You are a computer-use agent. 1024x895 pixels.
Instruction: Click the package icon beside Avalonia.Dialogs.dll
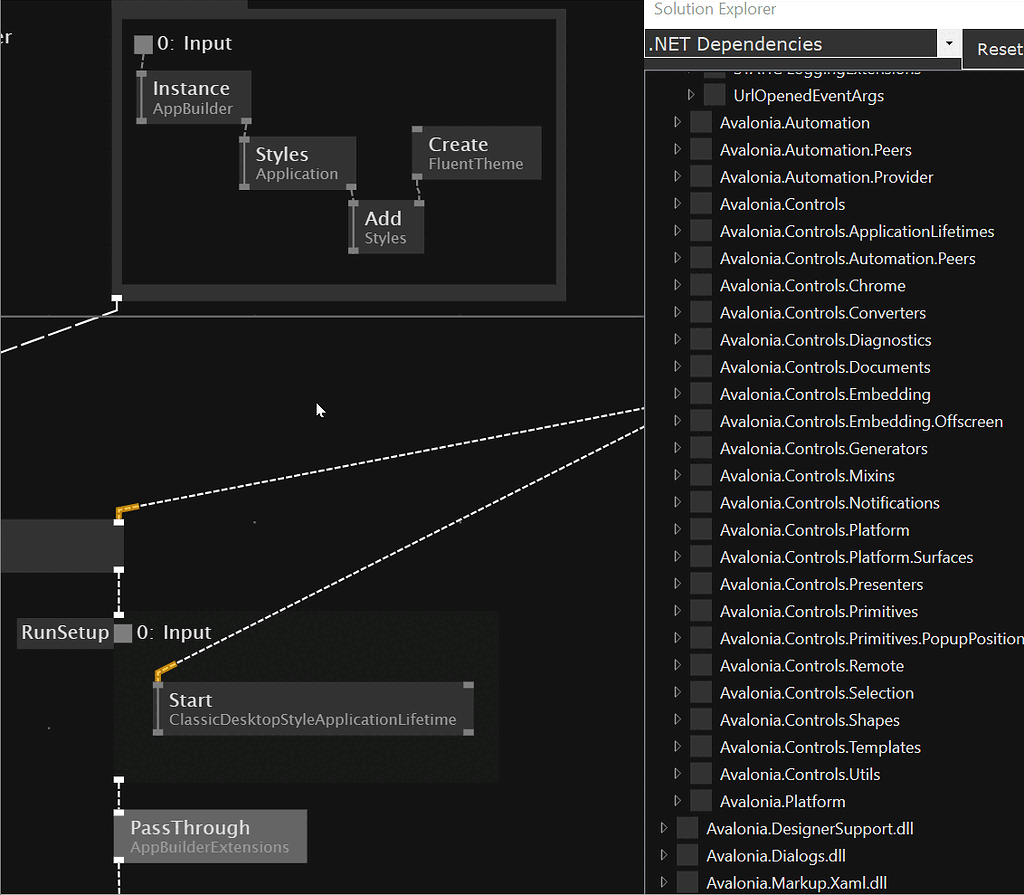[687, 855]
